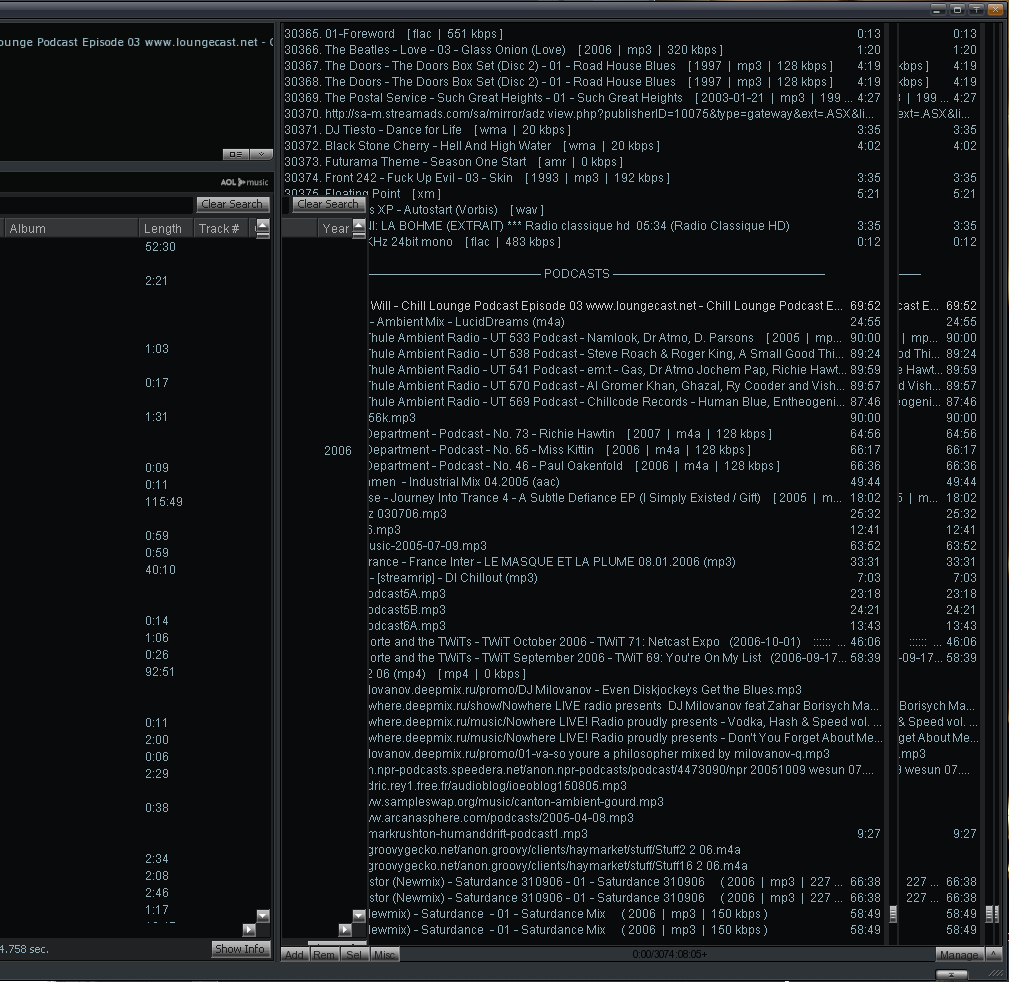The width and height of the screenshot is (1009, 982).
Task: Click the scroll-right arrow above Show Info
Action: pyautogui.click(x=249, y=929)
